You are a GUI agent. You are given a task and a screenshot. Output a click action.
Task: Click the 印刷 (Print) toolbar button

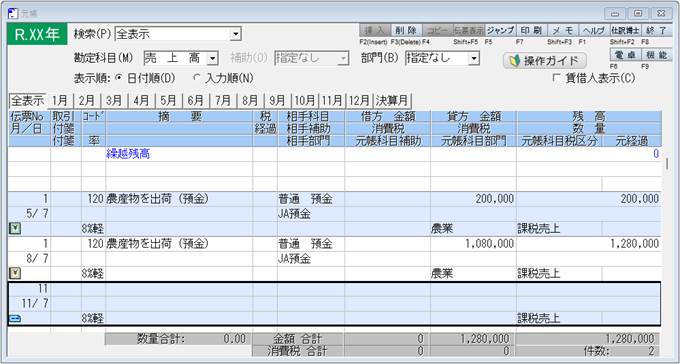click(x=531, y=30)
